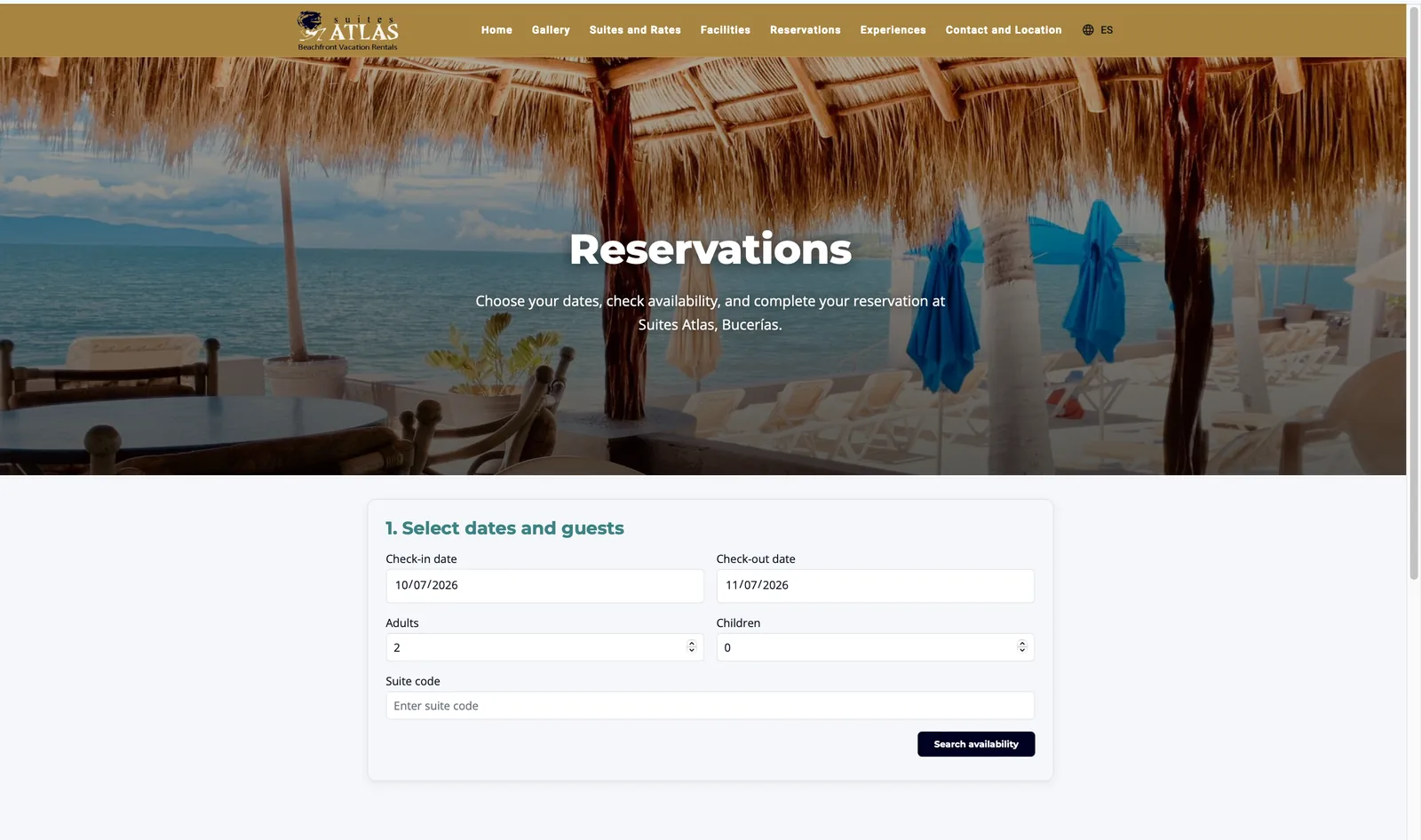Select Reservations in the navigation bar
Viewport: 1421px width, 840px height.
coord(805,30)
